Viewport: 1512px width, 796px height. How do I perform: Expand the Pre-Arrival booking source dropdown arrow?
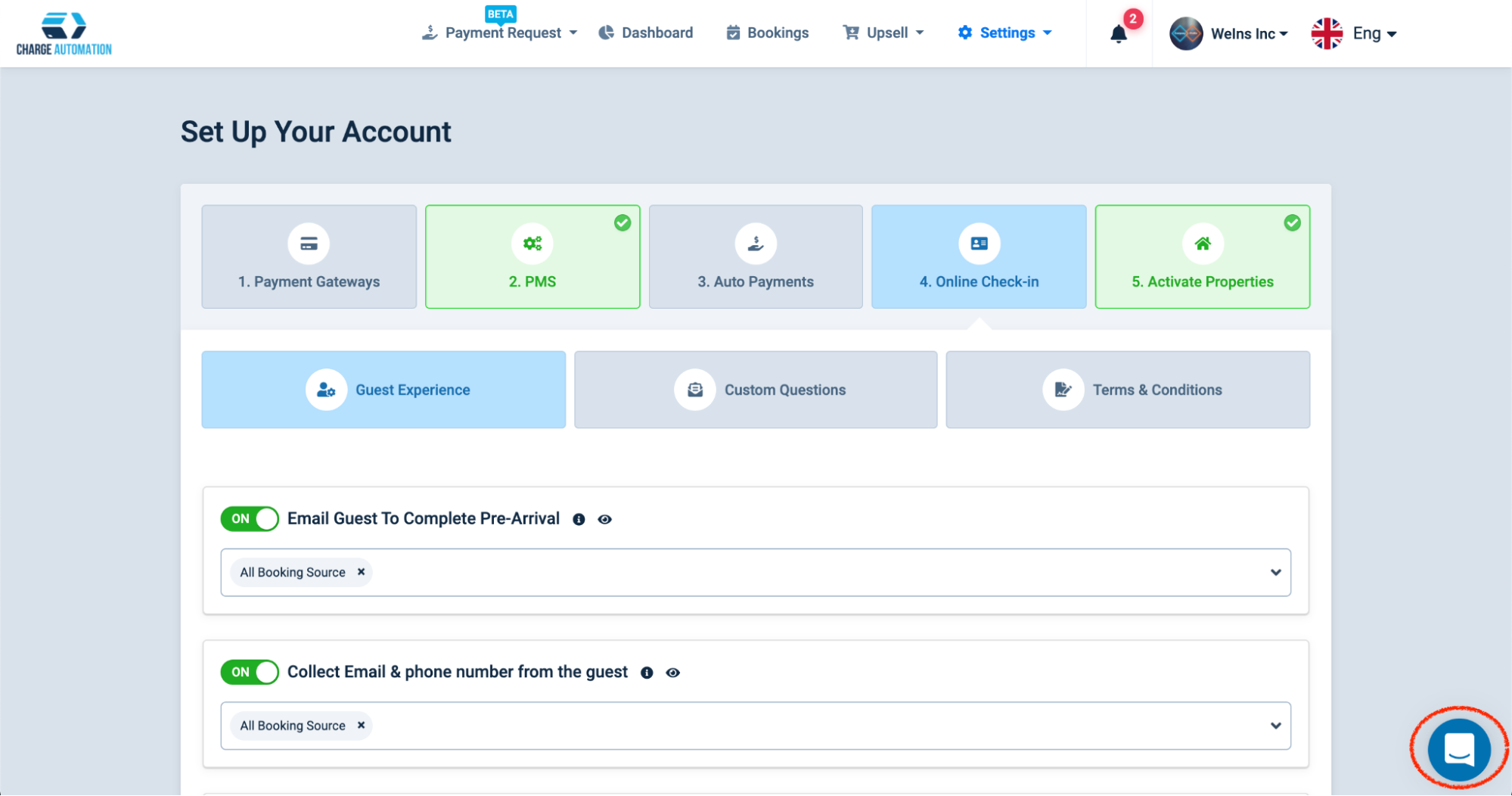tap(1275, 572)
